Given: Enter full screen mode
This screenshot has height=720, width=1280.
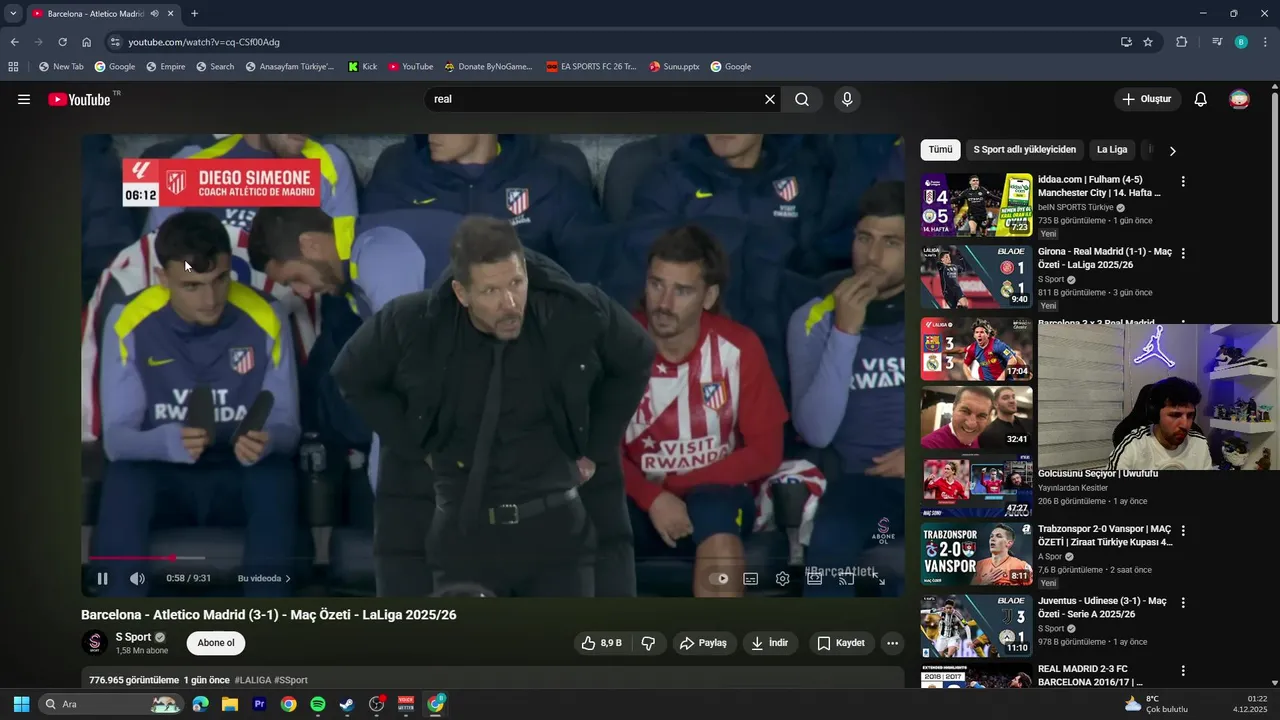Looking at the screenshot, I should [878, 578].
